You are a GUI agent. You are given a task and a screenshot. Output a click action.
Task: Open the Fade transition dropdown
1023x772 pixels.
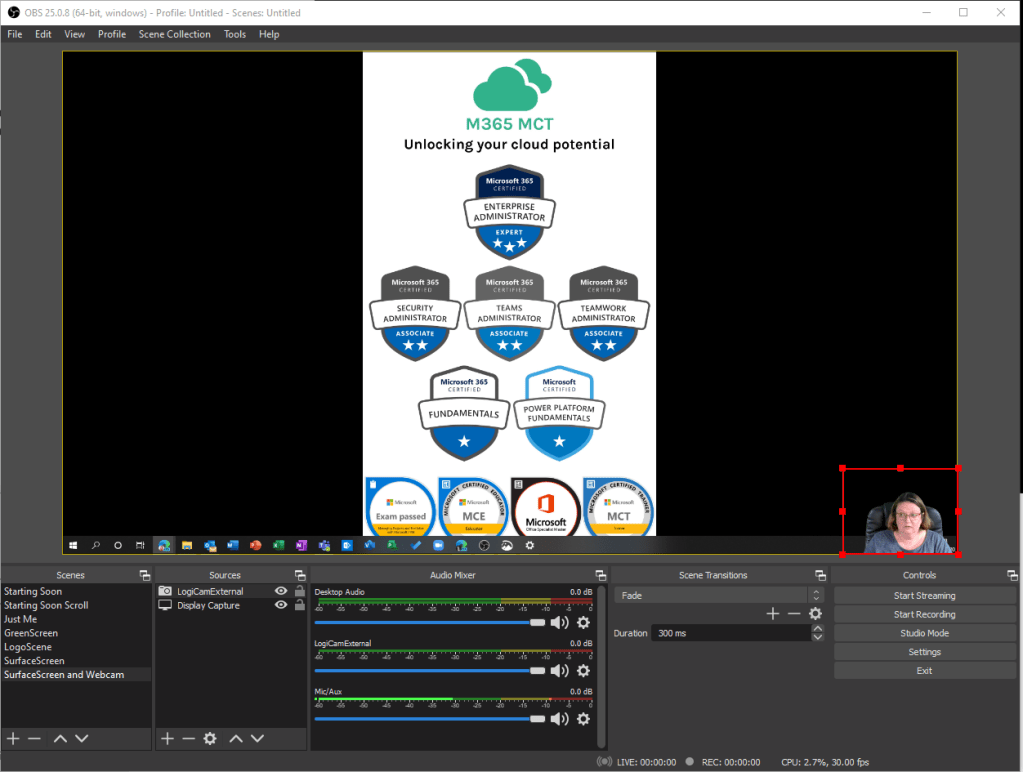coord(718,596)
